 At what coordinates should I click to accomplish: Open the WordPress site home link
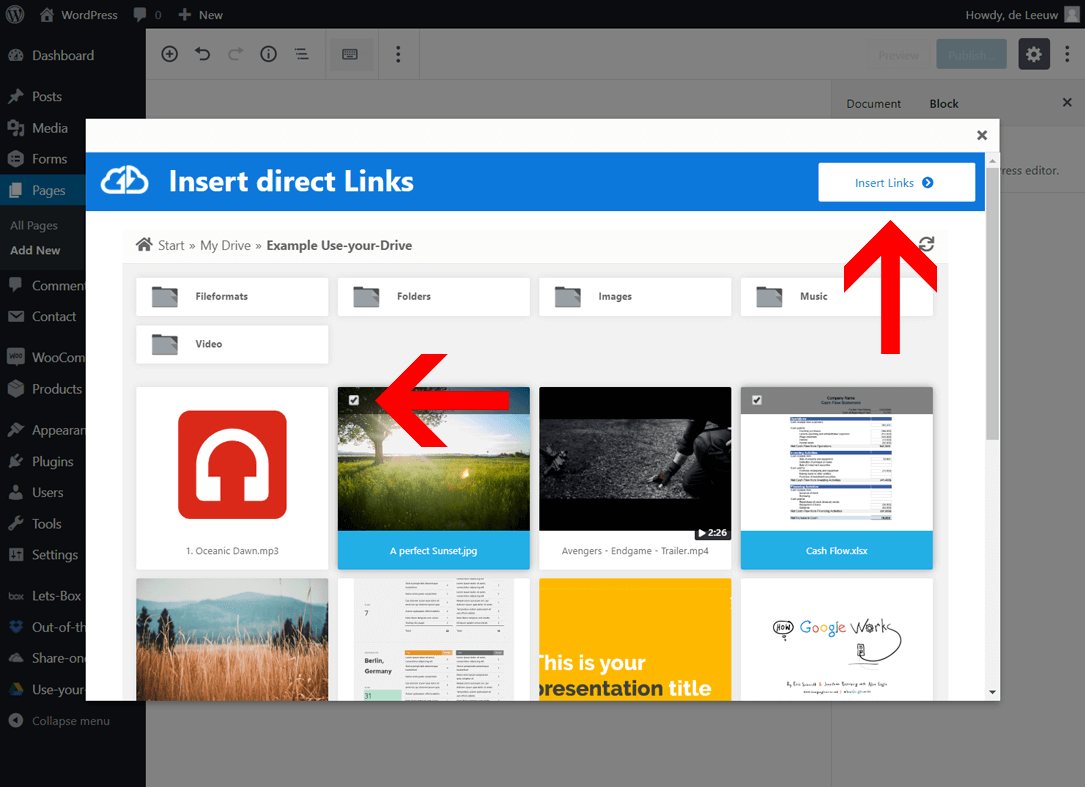click(x=78, y=15)
